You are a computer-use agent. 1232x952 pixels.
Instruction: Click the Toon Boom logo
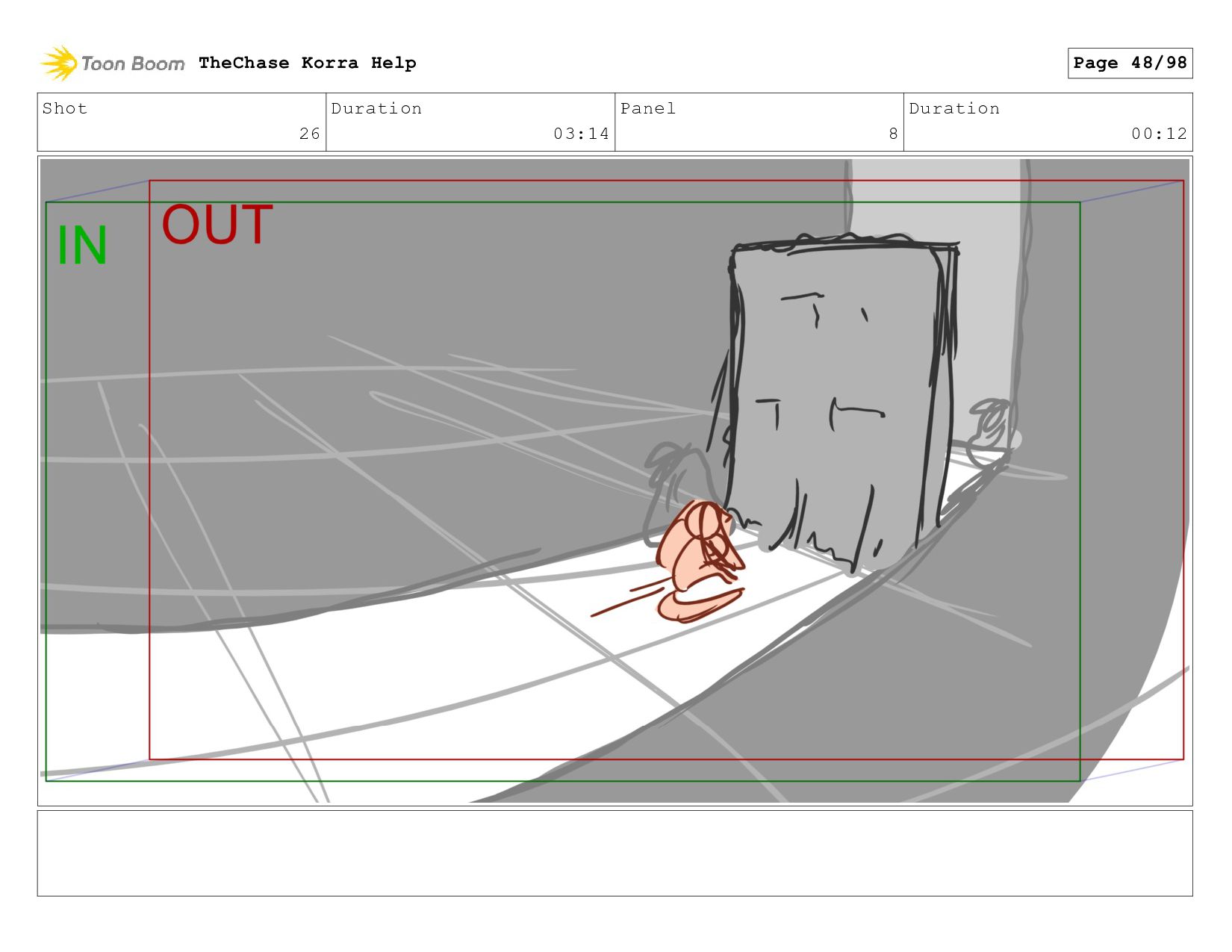(x=112, y=63)
